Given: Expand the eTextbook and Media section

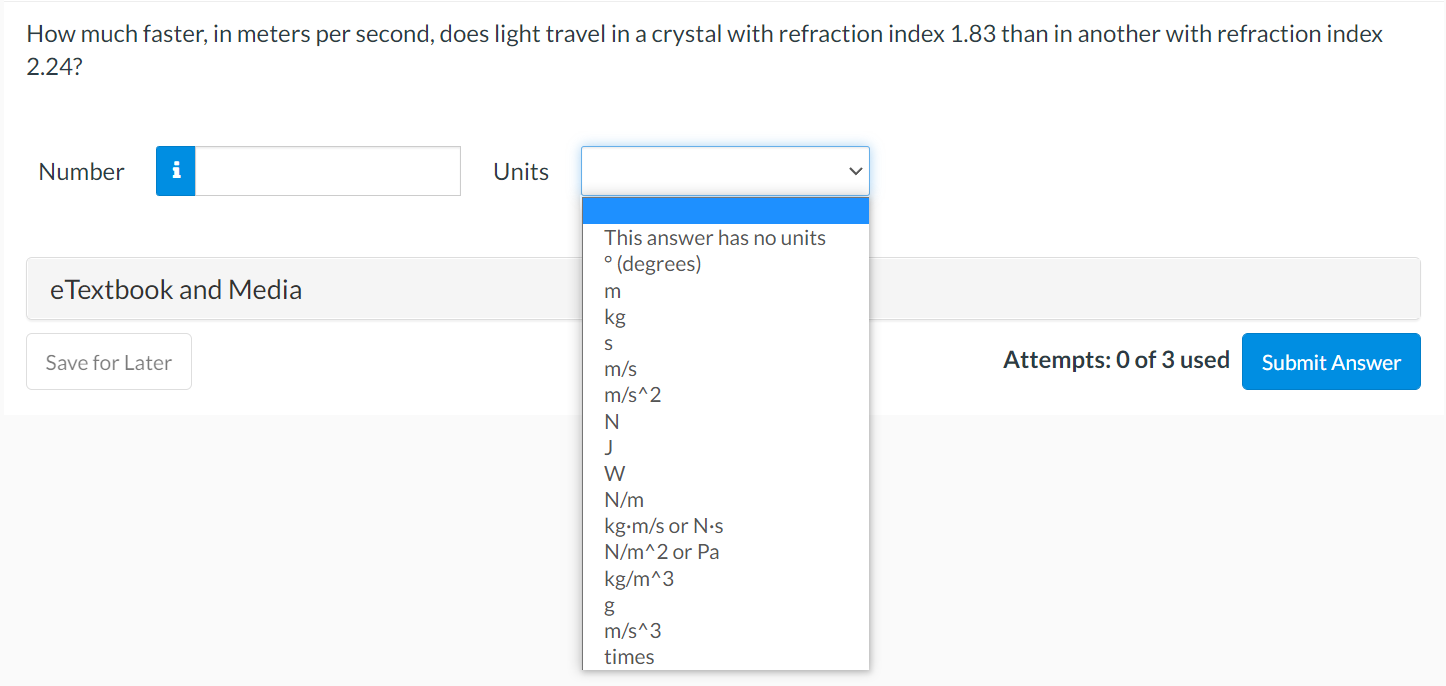Looking at the screenshot, I should click(176, 289).
